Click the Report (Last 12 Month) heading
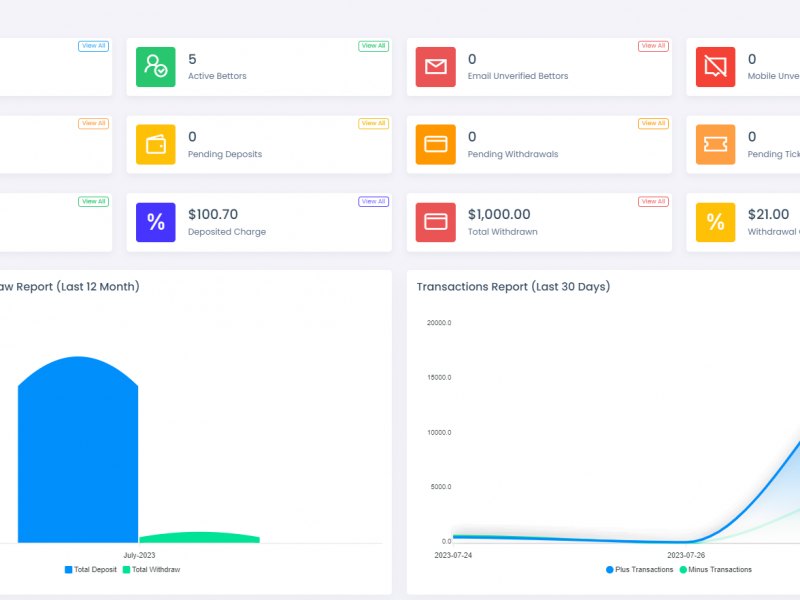The height and width of the screenshot is (600, 800). coord(69,287)
